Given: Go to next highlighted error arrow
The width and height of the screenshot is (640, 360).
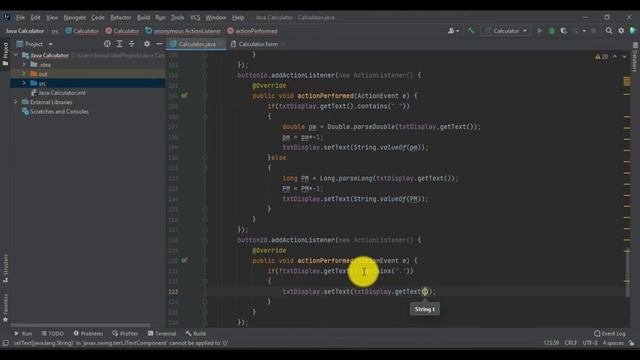Looking at the screenshot, I should coord(624,57).
